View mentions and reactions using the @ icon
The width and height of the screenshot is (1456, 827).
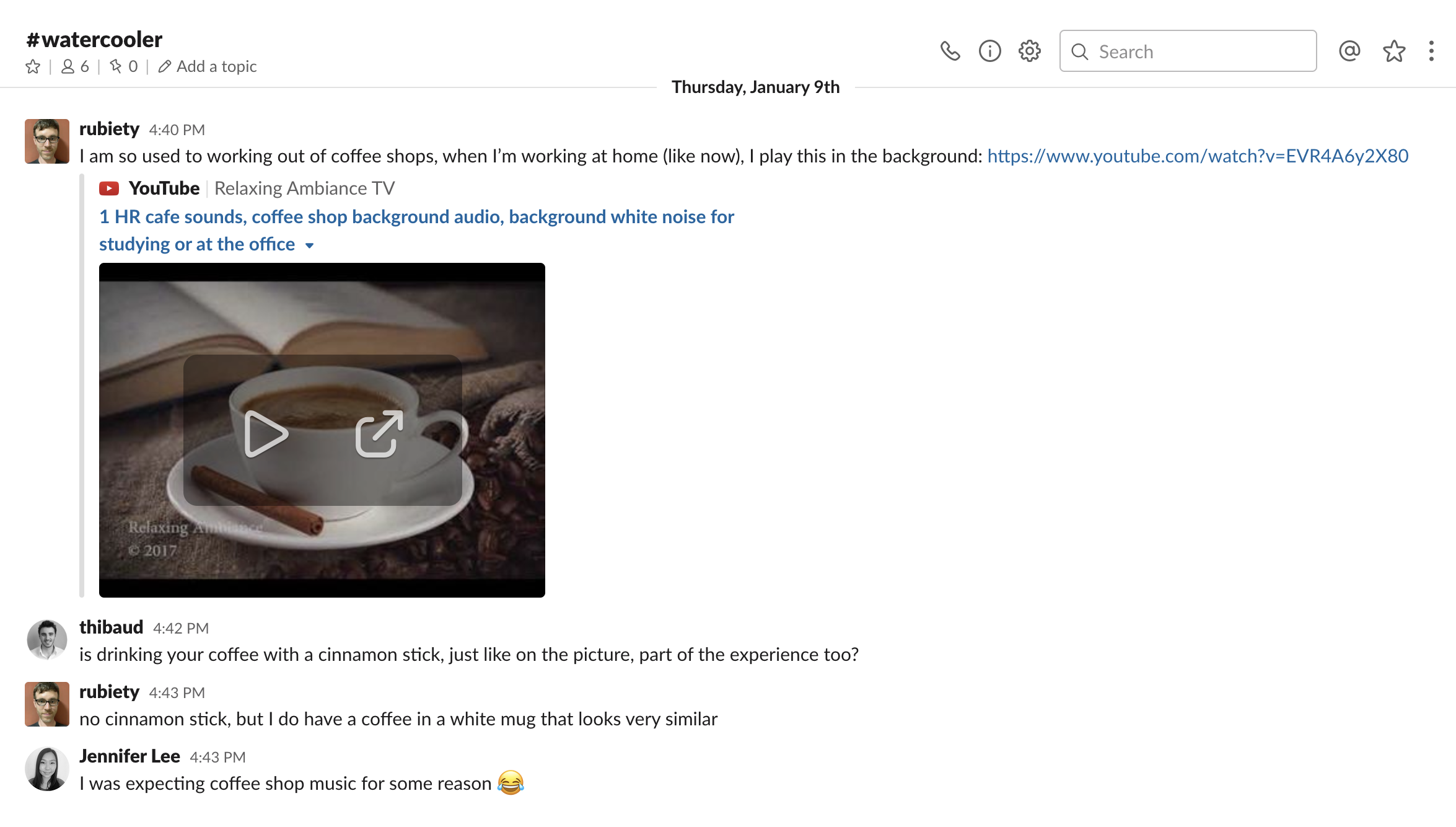[x=1349, y=51]
